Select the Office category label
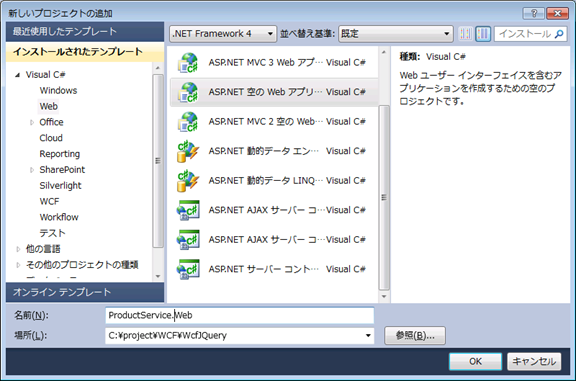The image size is (576, 381). click(x=51, y=122)
